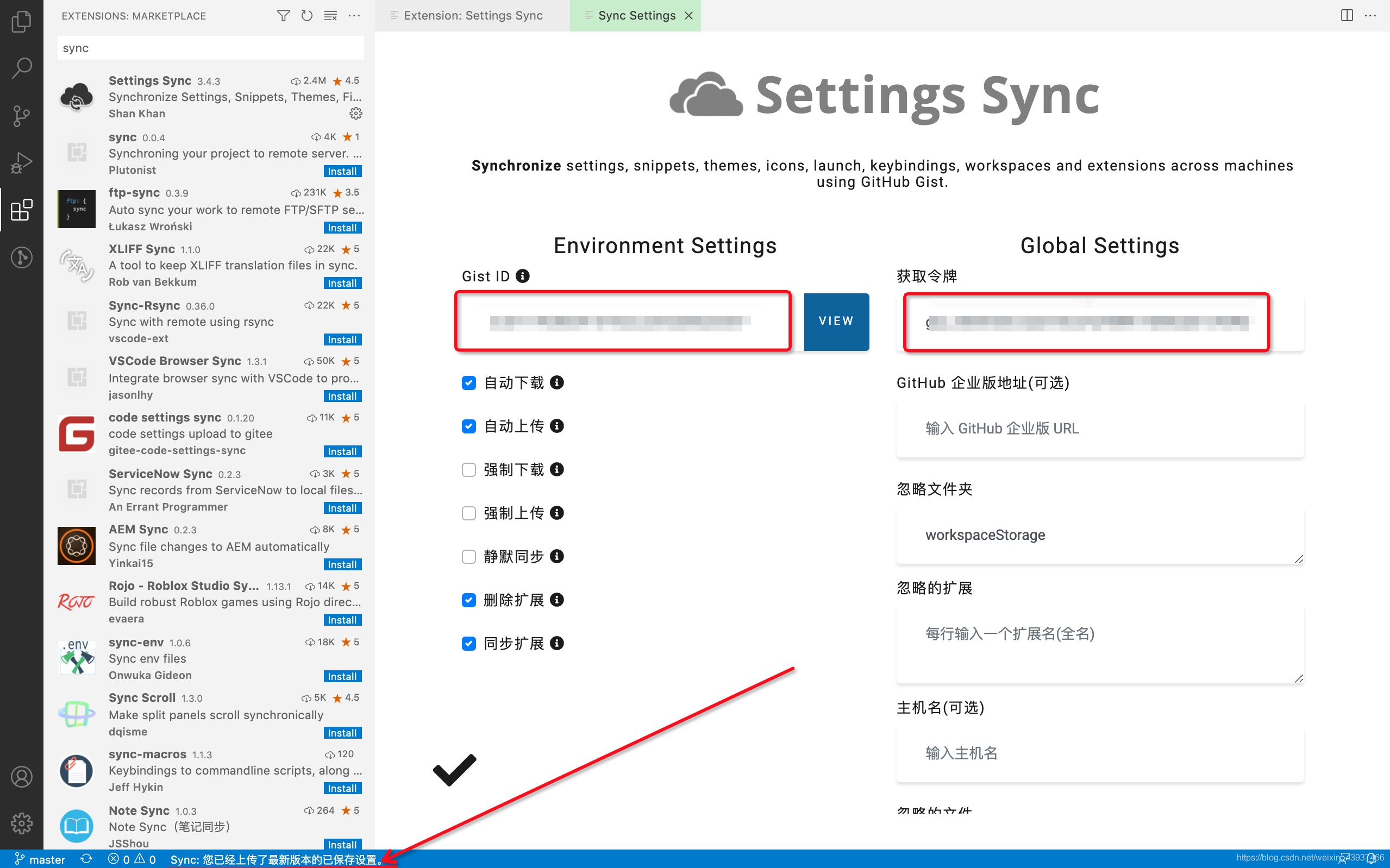Install the Sync-Rsync extension
The height and width of the screenshot is (868, 1390).
point(342,340)
